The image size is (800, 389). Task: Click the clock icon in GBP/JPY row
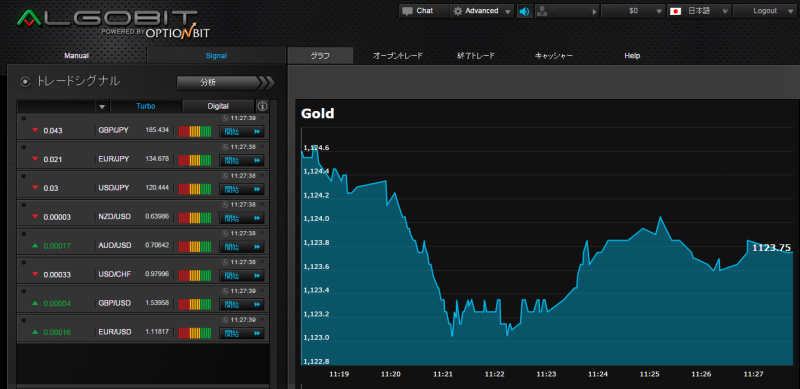(x=225, y=118)
